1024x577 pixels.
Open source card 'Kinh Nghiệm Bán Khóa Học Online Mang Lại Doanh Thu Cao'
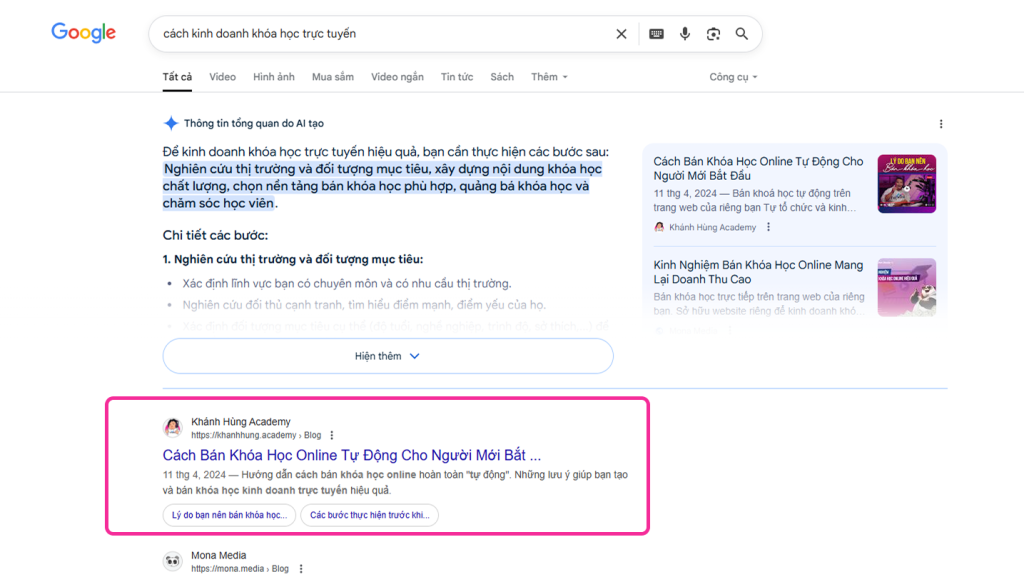point(758,272)
